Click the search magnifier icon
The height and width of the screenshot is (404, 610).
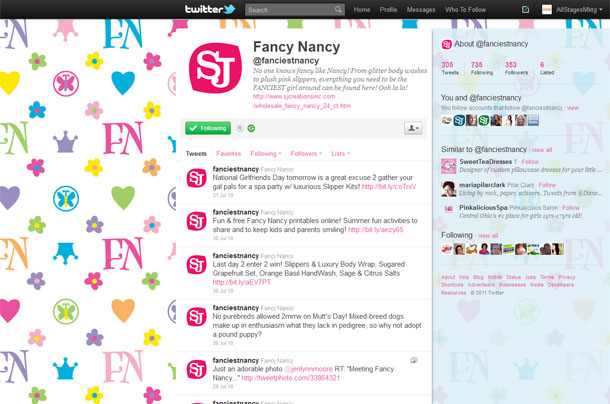click(338, 9)
